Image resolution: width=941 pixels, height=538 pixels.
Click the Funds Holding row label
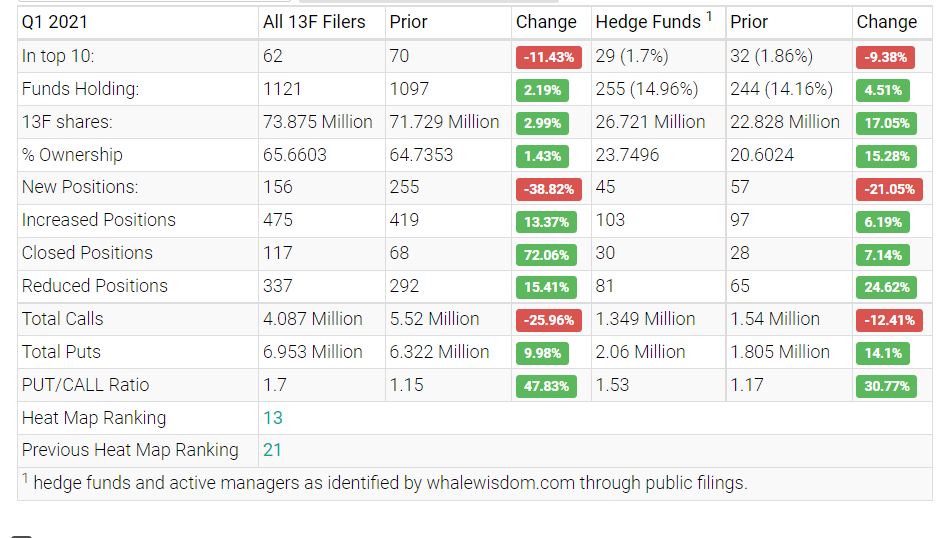click(80, 89)
